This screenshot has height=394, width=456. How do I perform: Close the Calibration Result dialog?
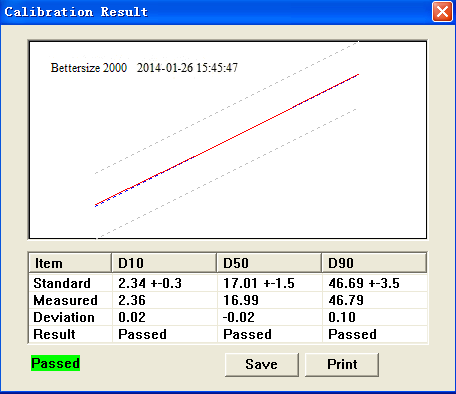(x=442, y=12)
